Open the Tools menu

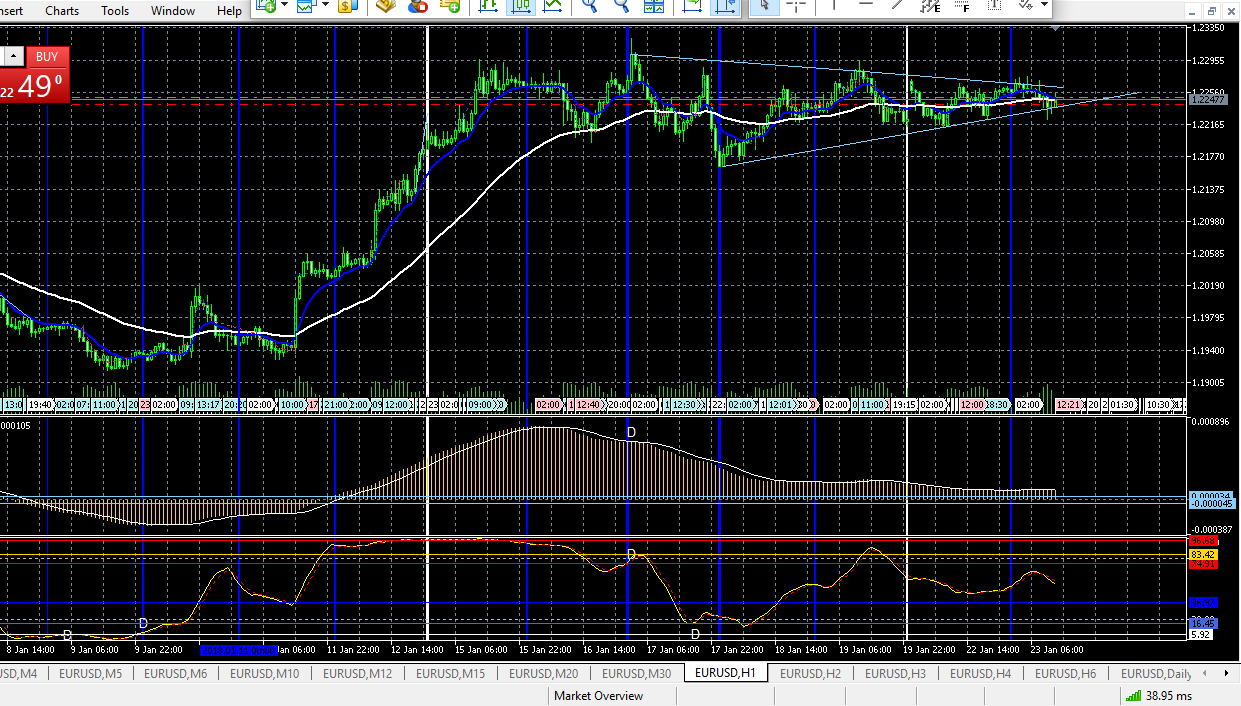[115, 10]
